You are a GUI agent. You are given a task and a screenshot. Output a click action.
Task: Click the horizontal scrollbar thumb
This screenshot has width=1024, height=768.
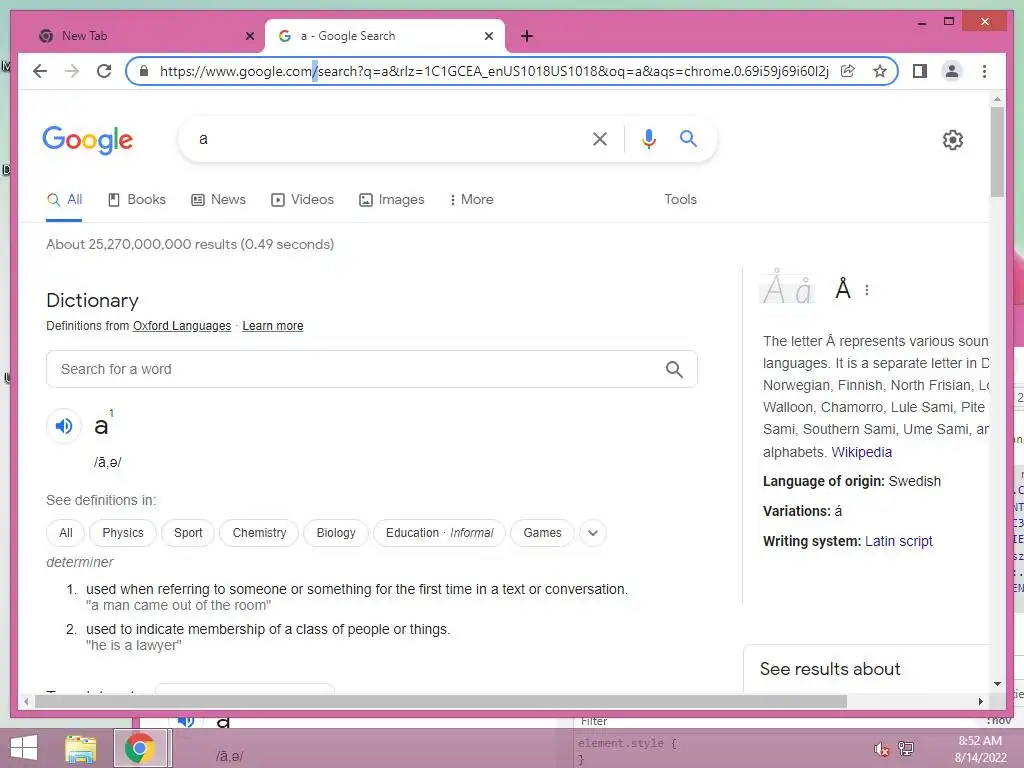(441, 701)
